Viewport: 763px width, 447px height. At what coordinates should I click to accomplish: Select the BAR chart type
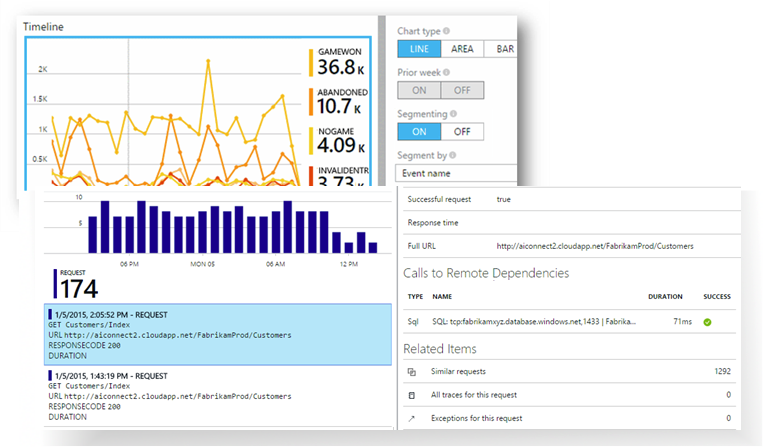point(501,49)
